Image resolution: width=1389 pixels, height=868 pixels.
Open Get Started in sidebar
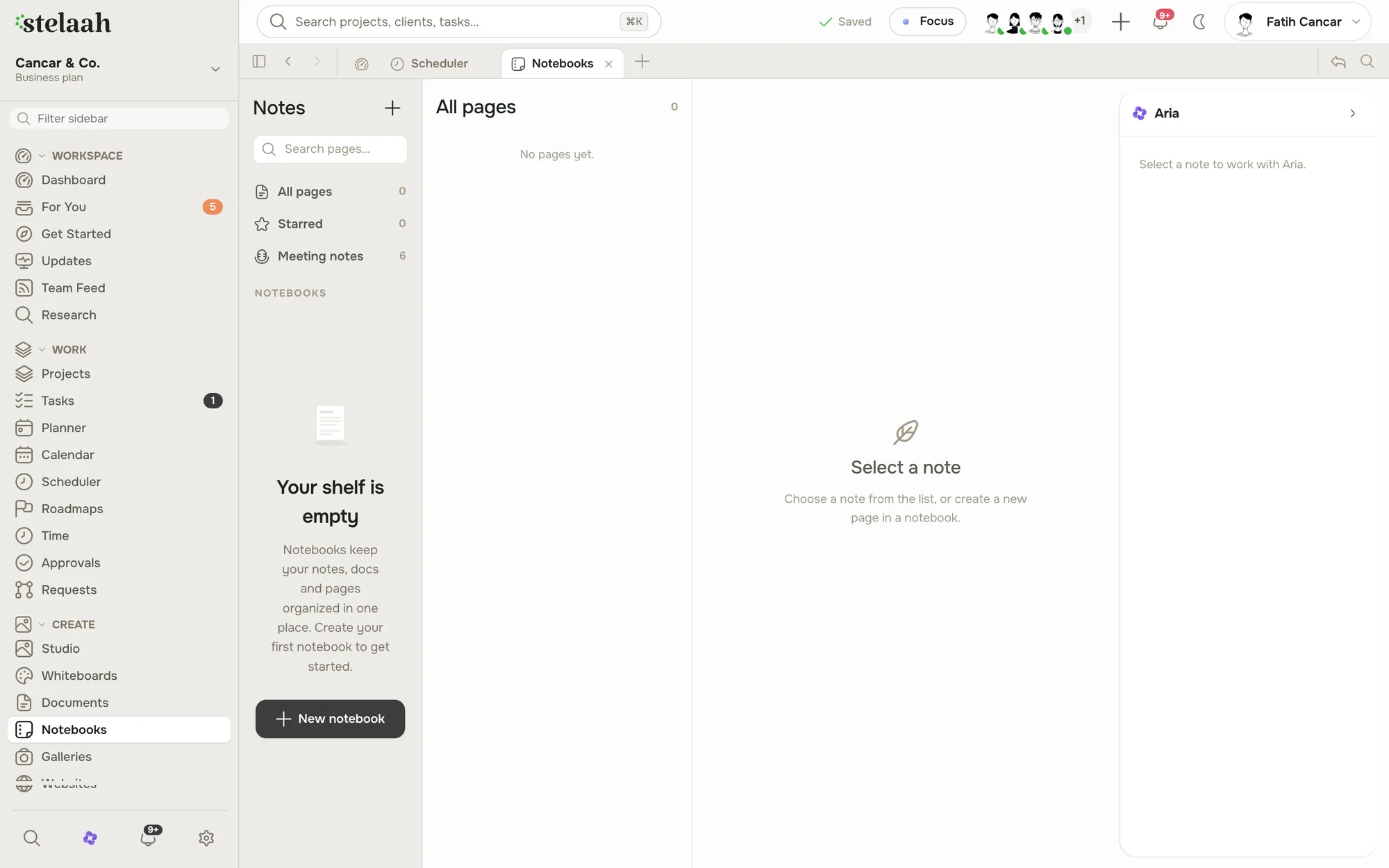pyautogui.click(x=119, y=234)
